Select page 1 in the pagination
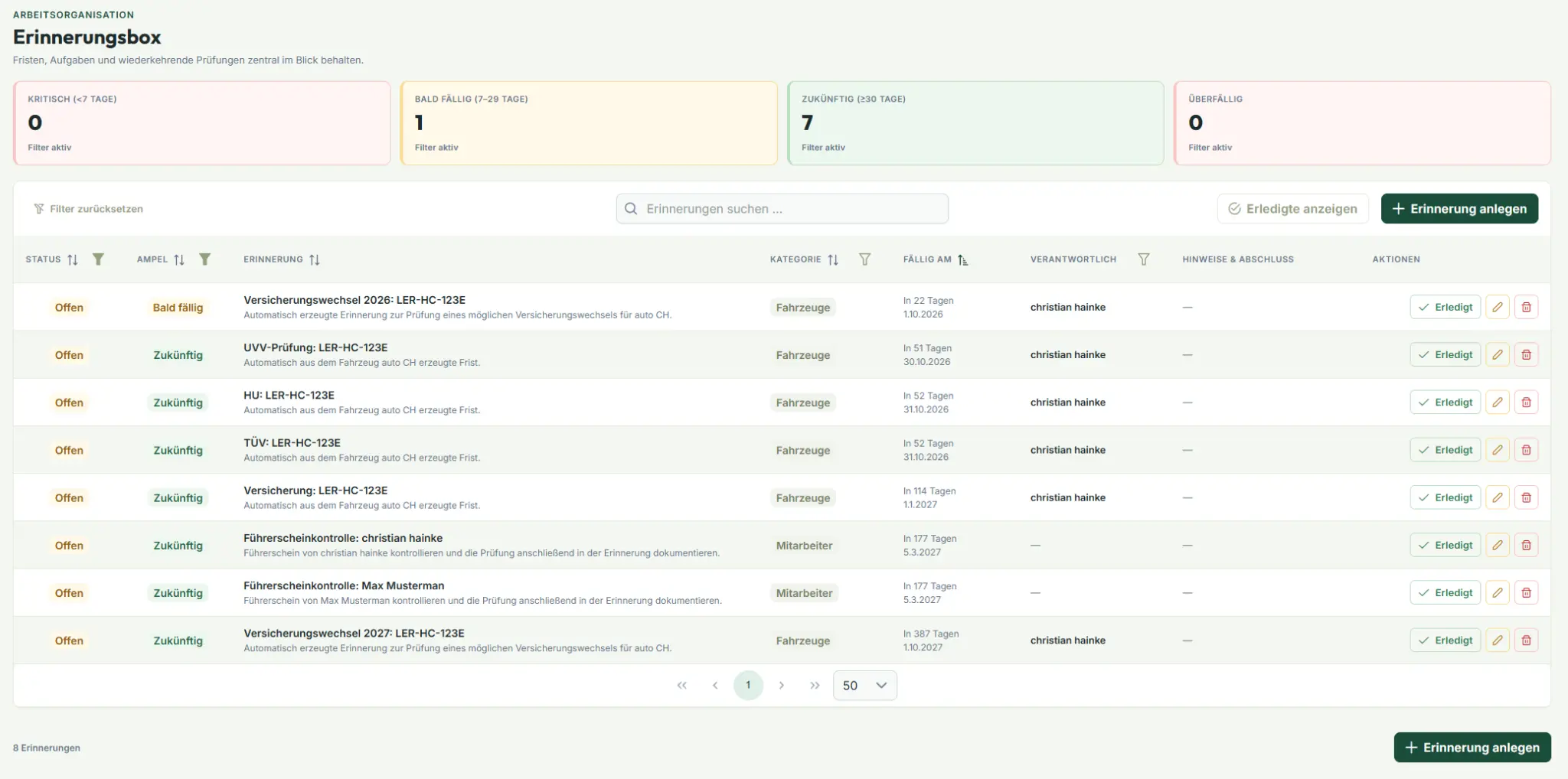The height and width of the screenshot is (779, 1568). pyautogui.click(x=748, y=685)
